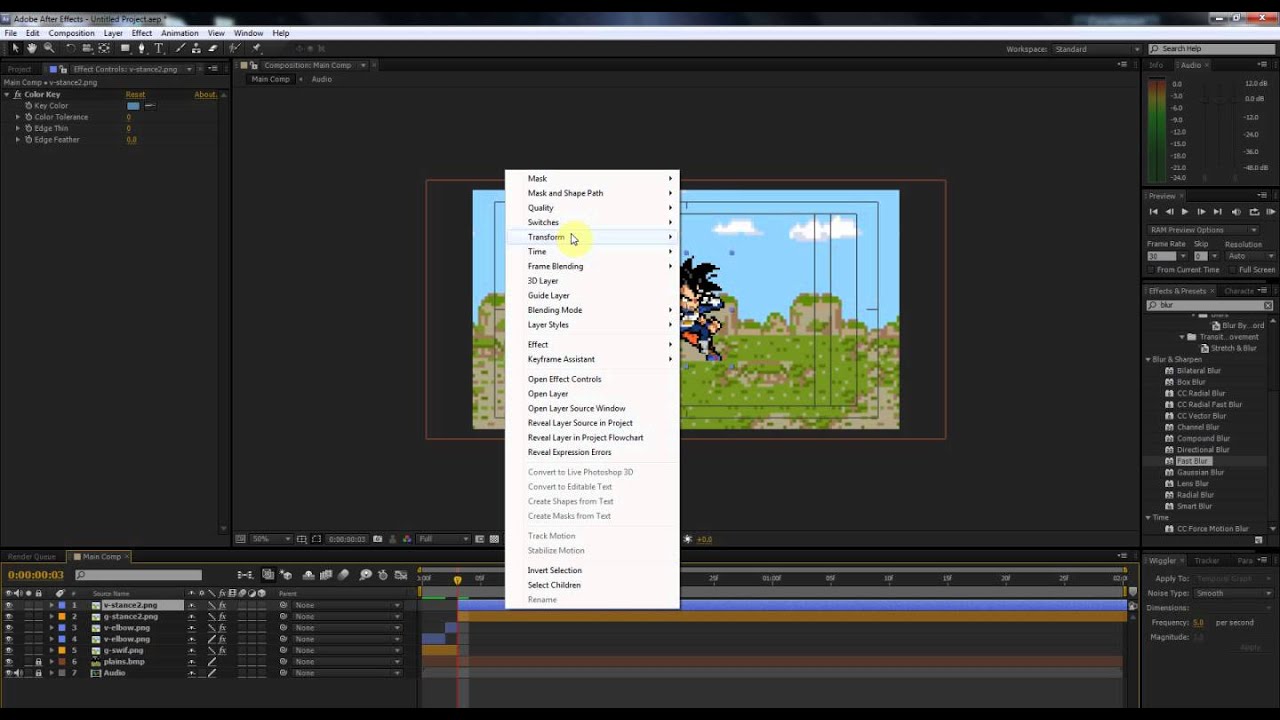This screenshot has height=720, width=1280.
Task: Open the Resolution Auto dropdown
Action: pyautogui.click(x=1250, y=256)
